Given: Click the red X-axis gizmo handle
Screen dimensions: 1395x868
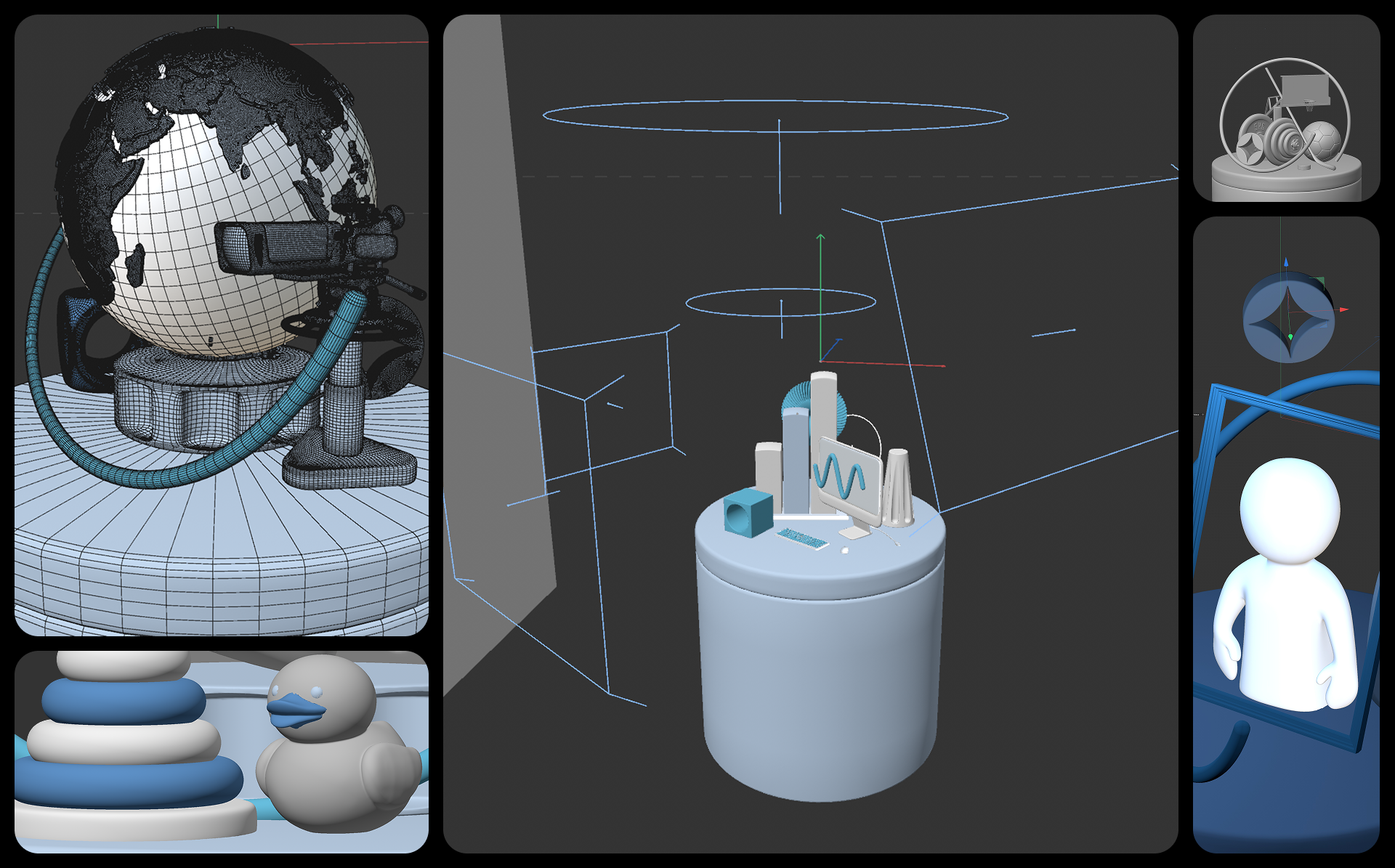Looking at the screenshot, I should (937, 365).
